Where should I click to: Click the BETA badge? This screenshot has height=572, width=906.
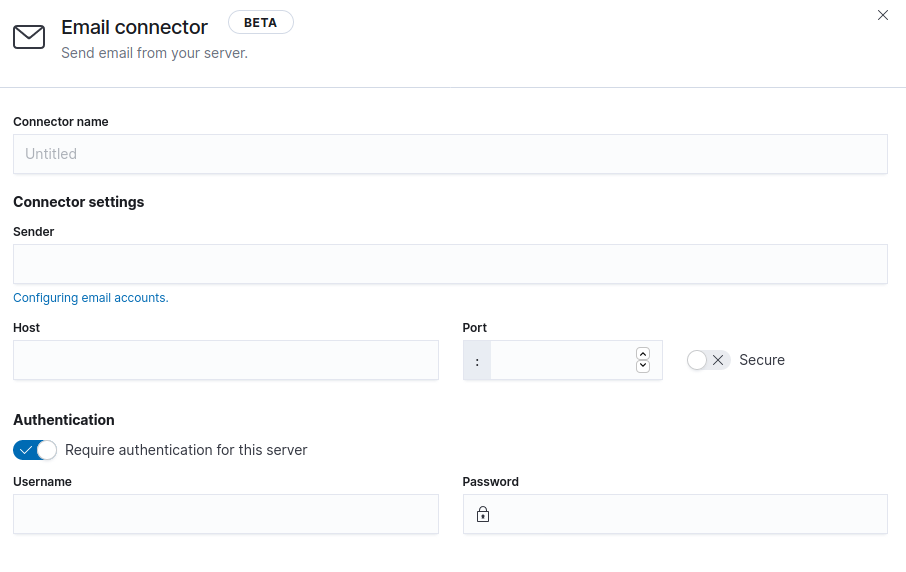click(x=261, y=23)
